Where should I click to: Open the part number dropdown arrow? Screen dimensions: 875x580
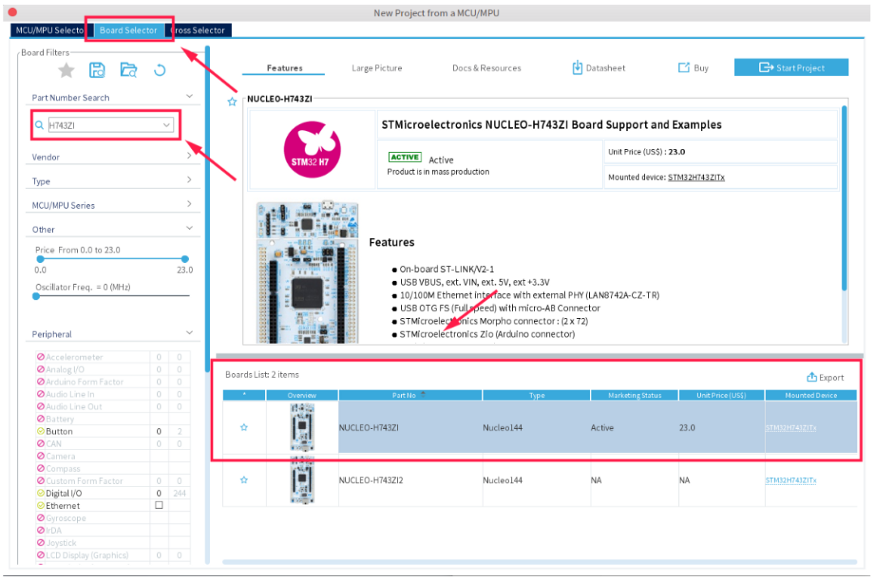click(x=166, y=125)
